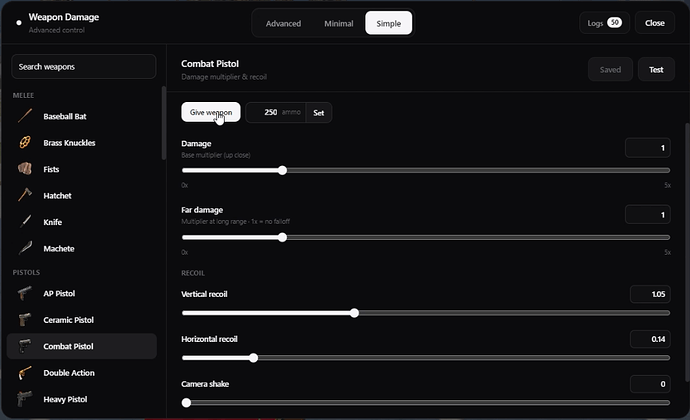
Task: Switch to the Advanced tab
Action: tap(283, 23)
